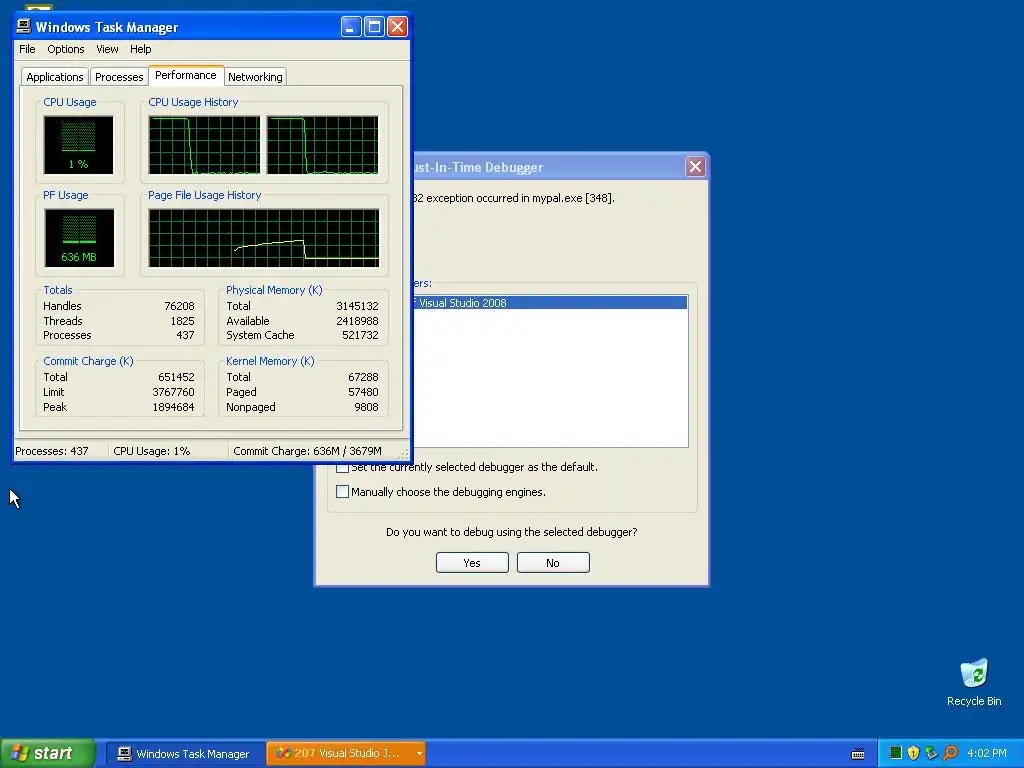Viewport: 1024px width, 768px height.
Task: Open the File menu in Task Manager
Action: click(x=27, y=49)
